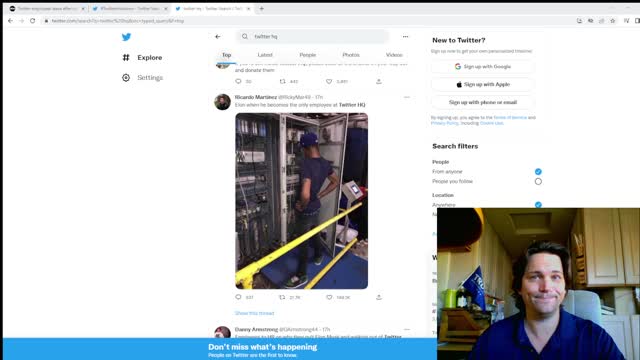The image size is (640, 360).
Task: Click the browser forward button
Action: tap(21, 21)
